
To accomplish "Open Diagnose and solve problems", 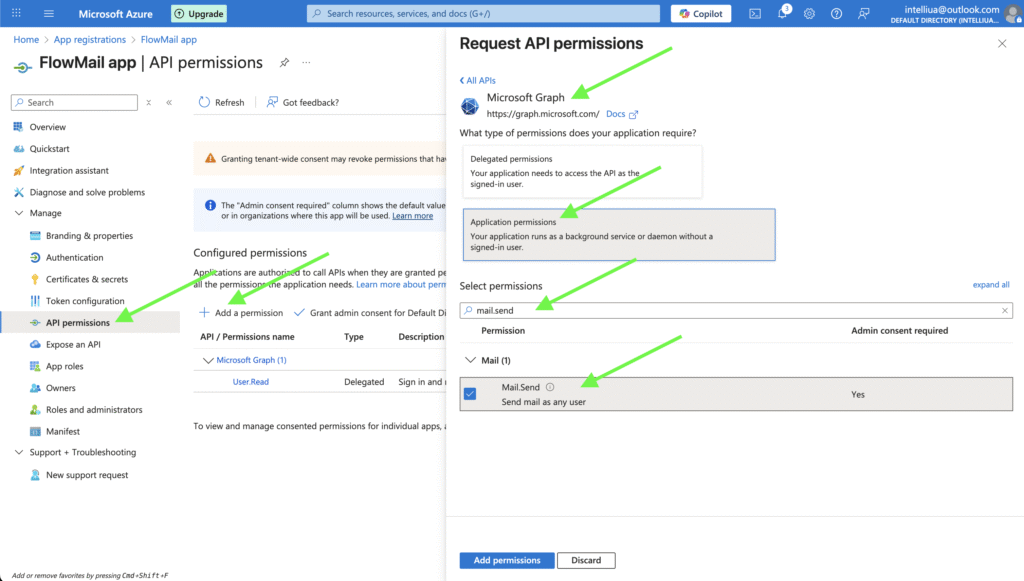I will click(90, 192).
